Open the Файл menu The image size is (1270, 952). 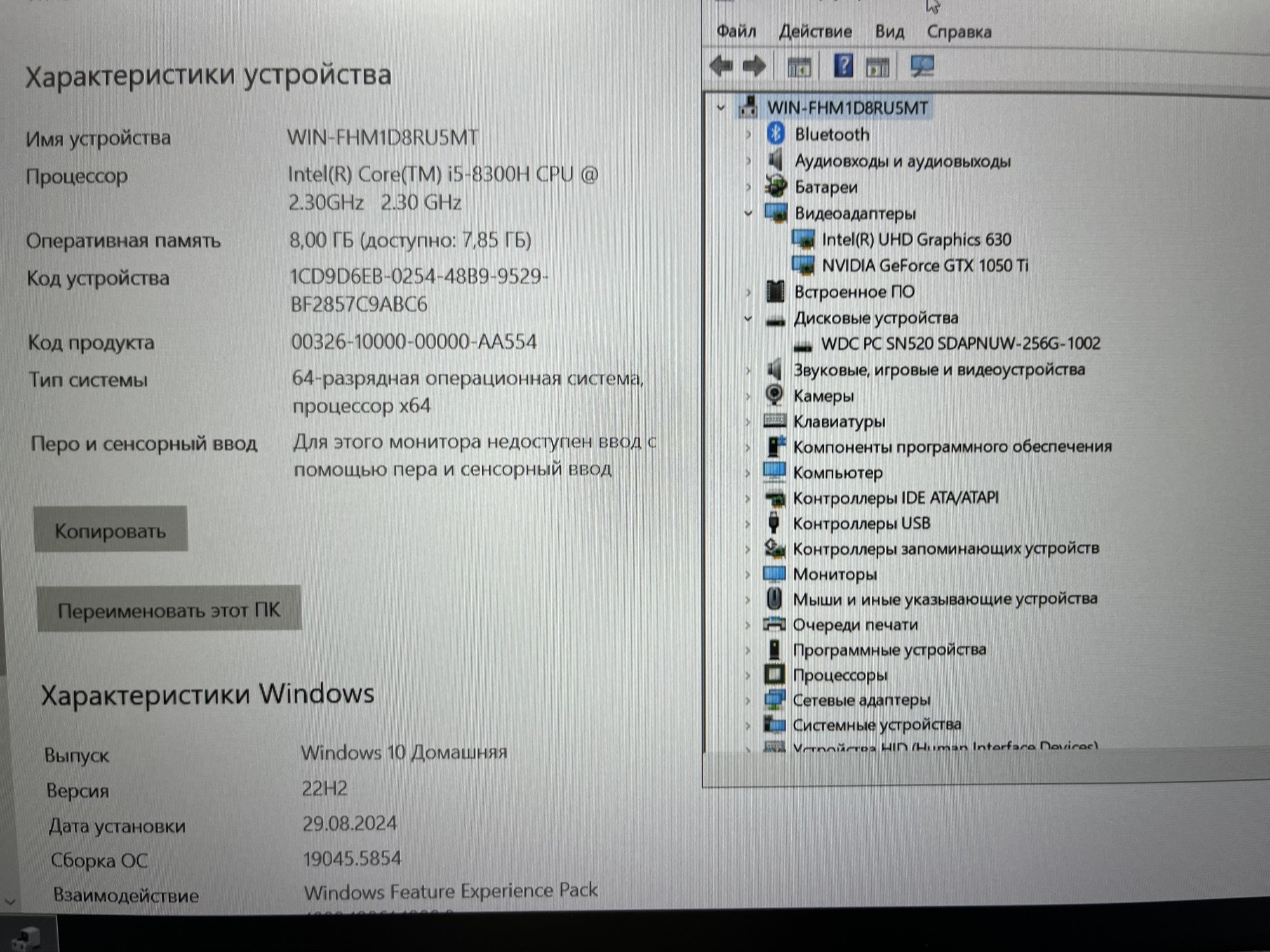[x=736, y=31]
